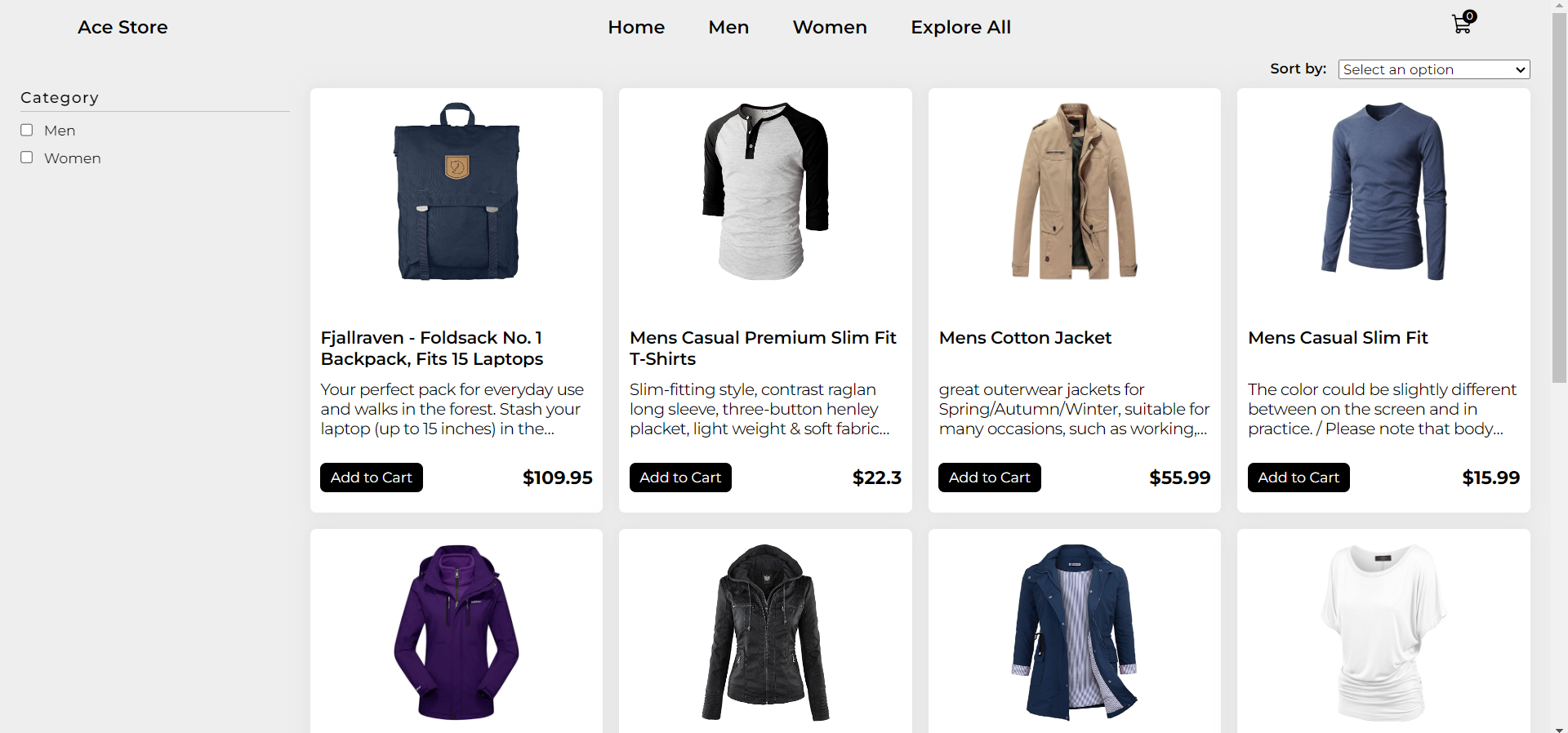View the tan Mens Cotton Jacket image
This screenshot has width=1568, height=733.
coord(1074,192)
